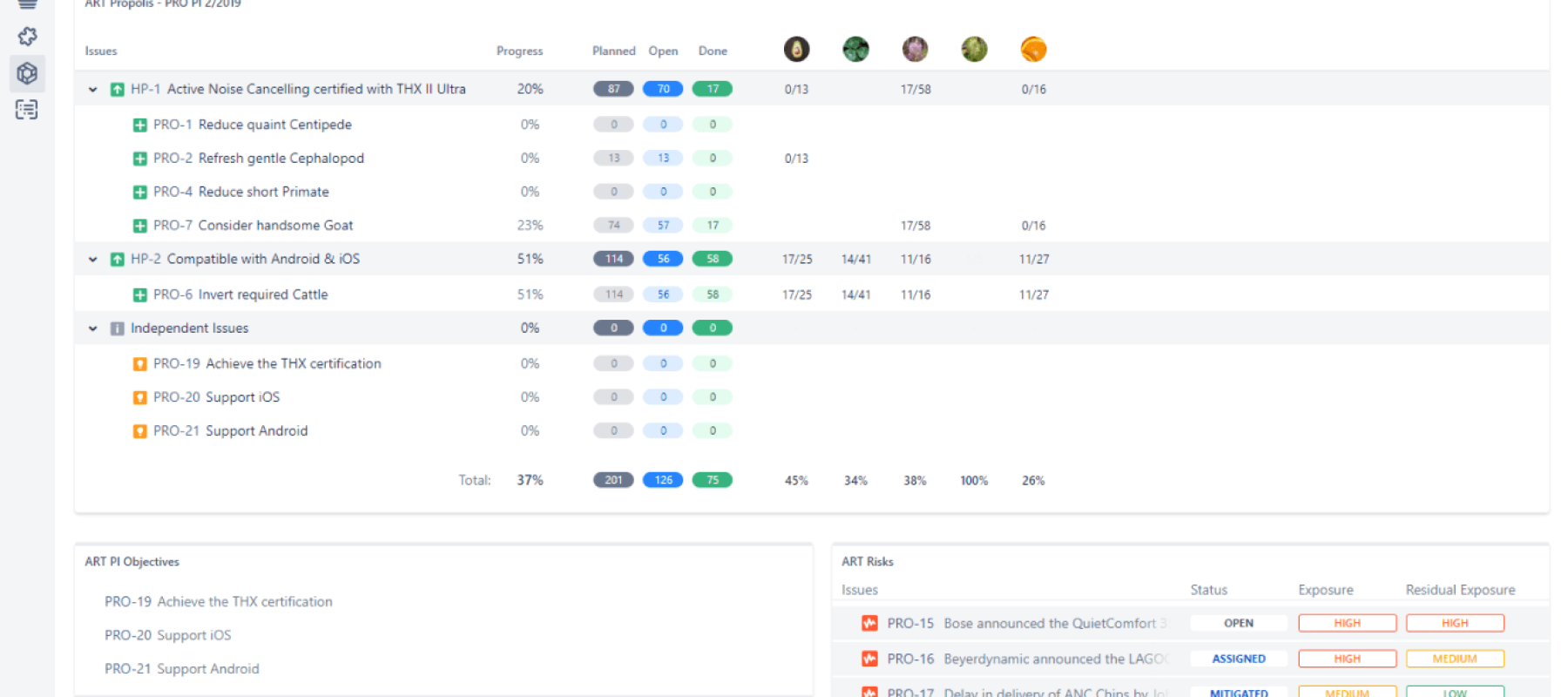Collapse the HP-1 Active Noise Cancelling row

[93, 90]
